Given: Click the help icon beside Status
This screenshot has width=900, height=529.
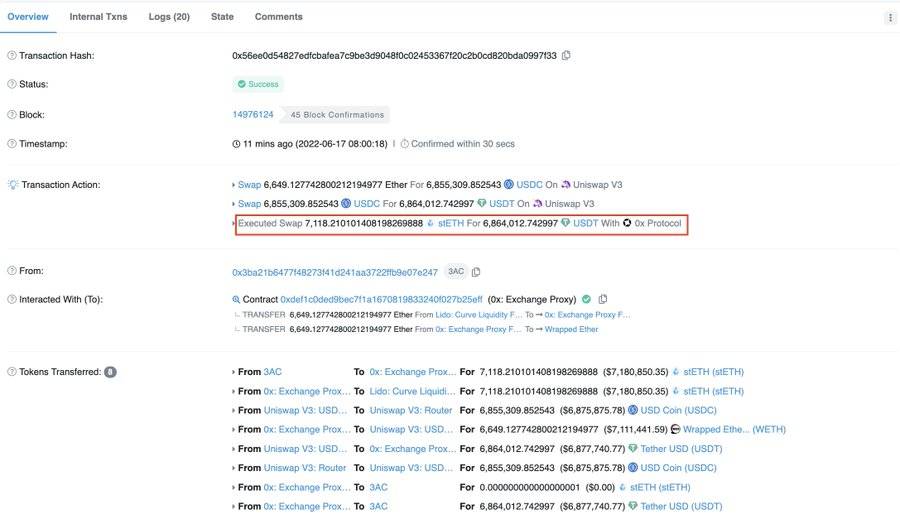Looking at the screenshot, I should (x=11, y=84).
